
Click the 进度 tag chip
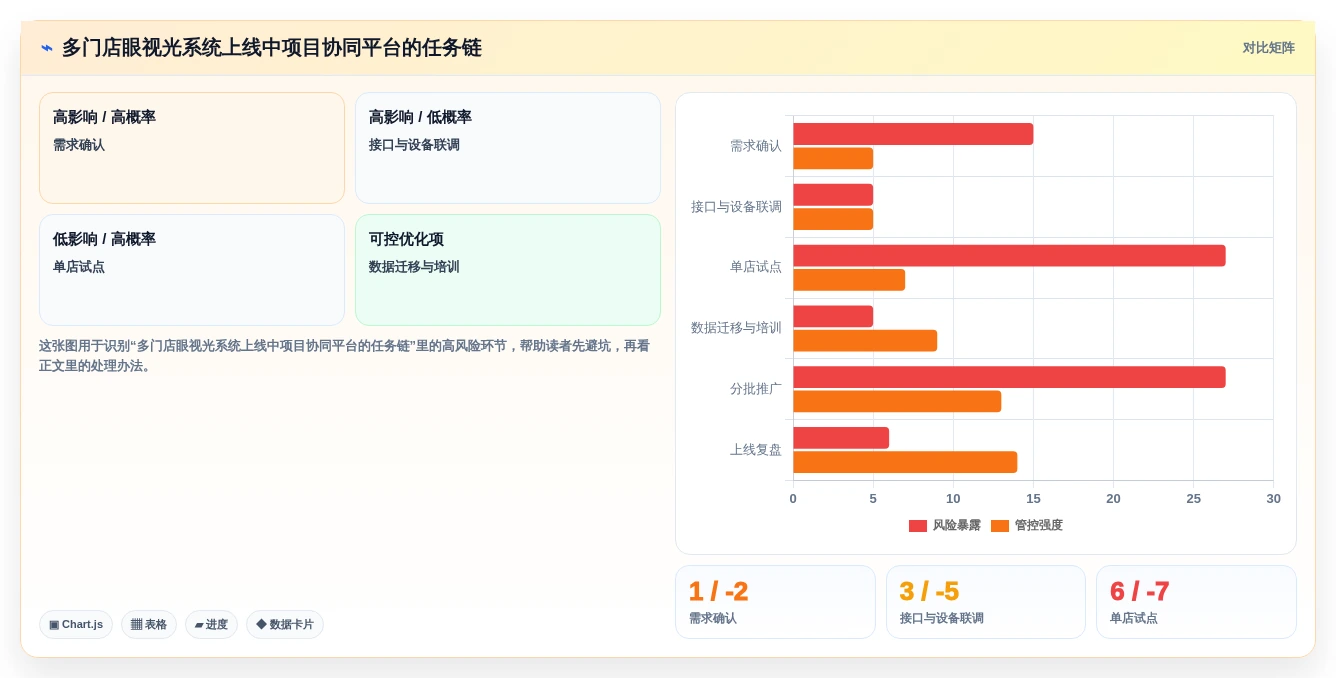click(x=211, y=624)
